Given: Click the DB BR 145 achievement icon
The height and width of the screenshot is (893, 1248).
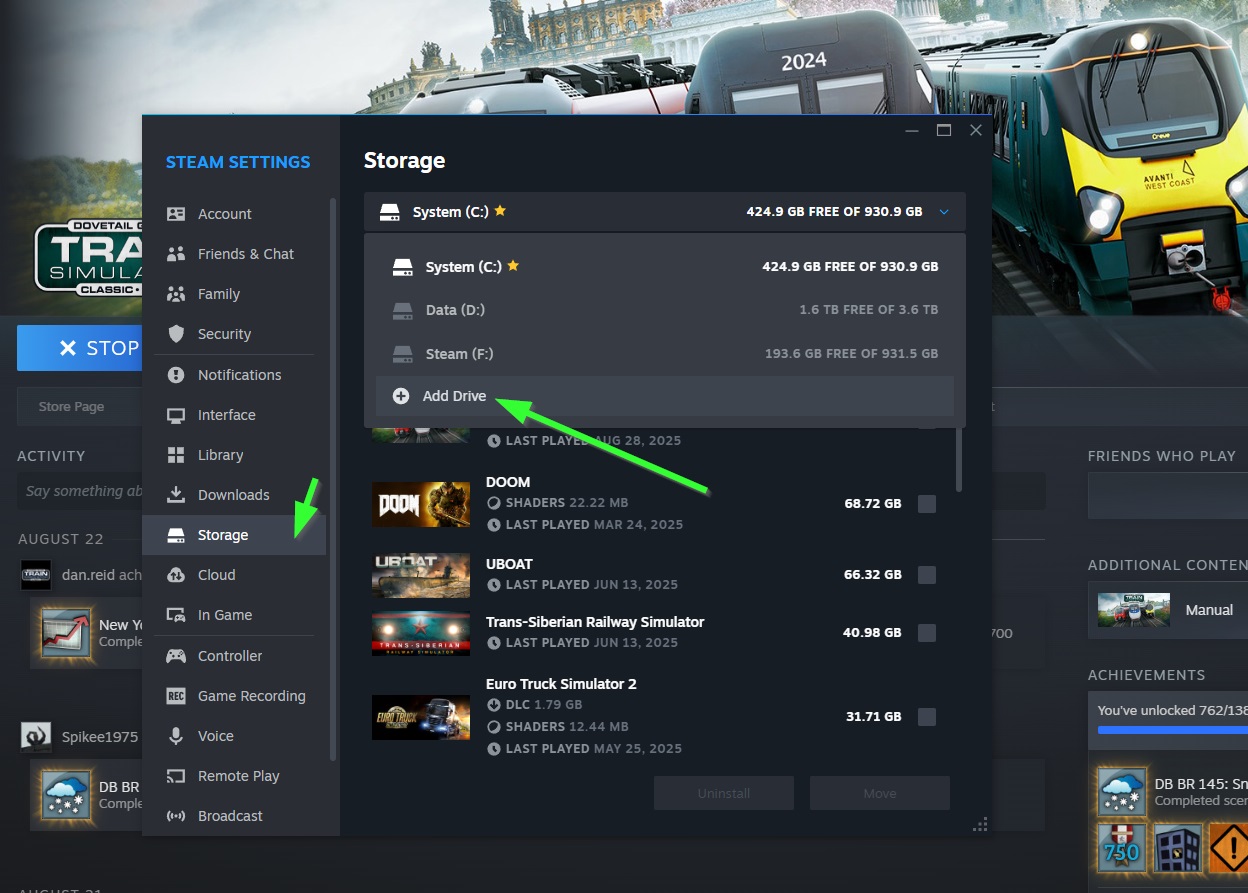Looking at the screenshot, I should tap(1122, 792).
